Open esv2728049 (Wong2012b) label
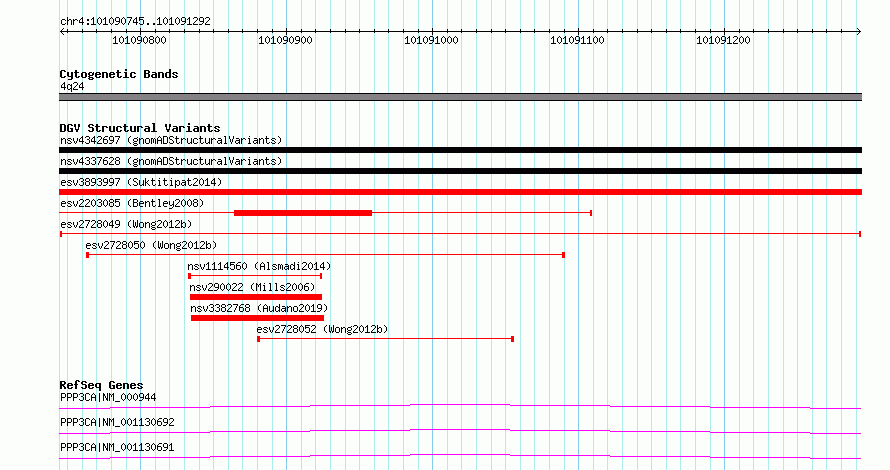The height and width of the screenshot is (470, 890). [x=126, y=224]
